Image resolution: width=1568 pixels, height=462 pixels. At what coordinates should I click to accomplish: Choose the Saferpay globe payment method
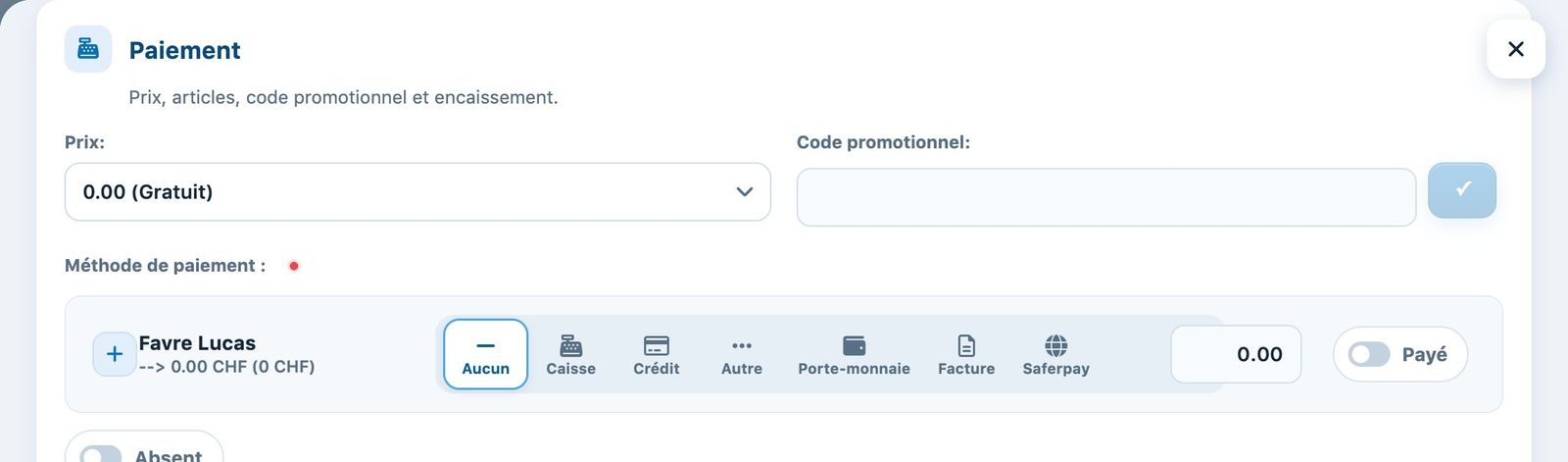(x=1055, y=354)
